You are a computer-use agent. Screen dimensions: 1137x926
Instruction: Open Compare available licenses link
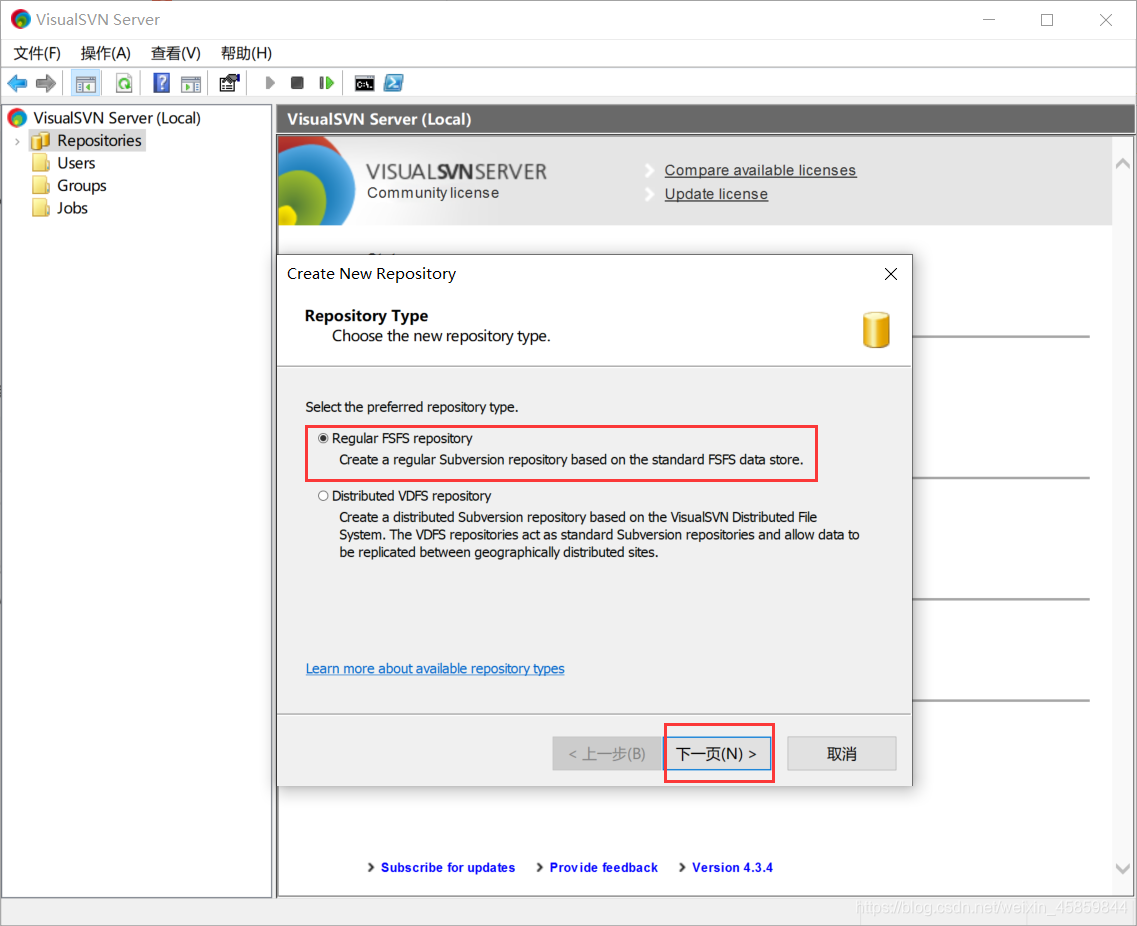pos(760,170)
